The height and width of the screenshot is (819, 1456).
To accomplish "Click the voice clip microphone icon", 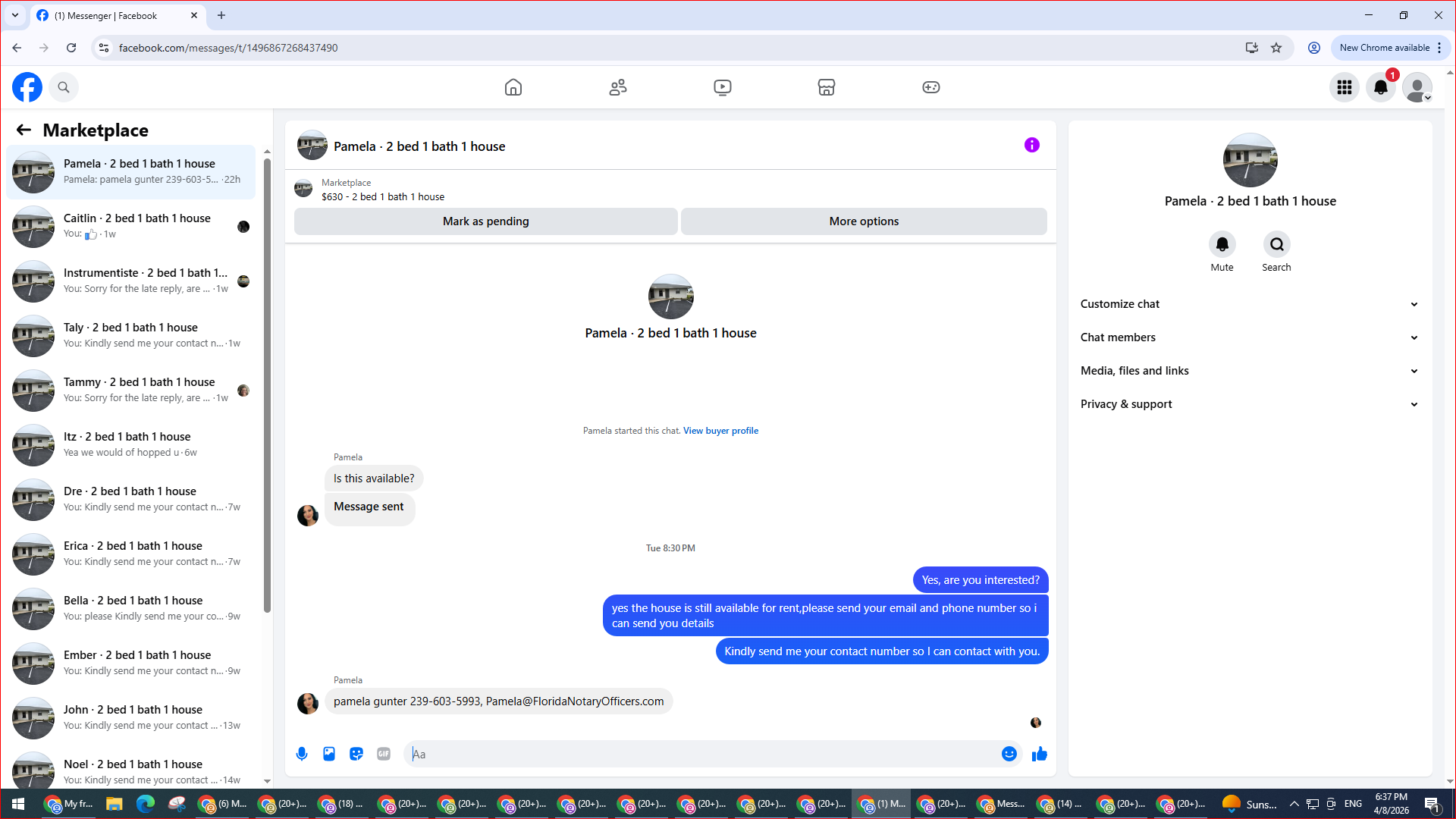I will [302, 754].
